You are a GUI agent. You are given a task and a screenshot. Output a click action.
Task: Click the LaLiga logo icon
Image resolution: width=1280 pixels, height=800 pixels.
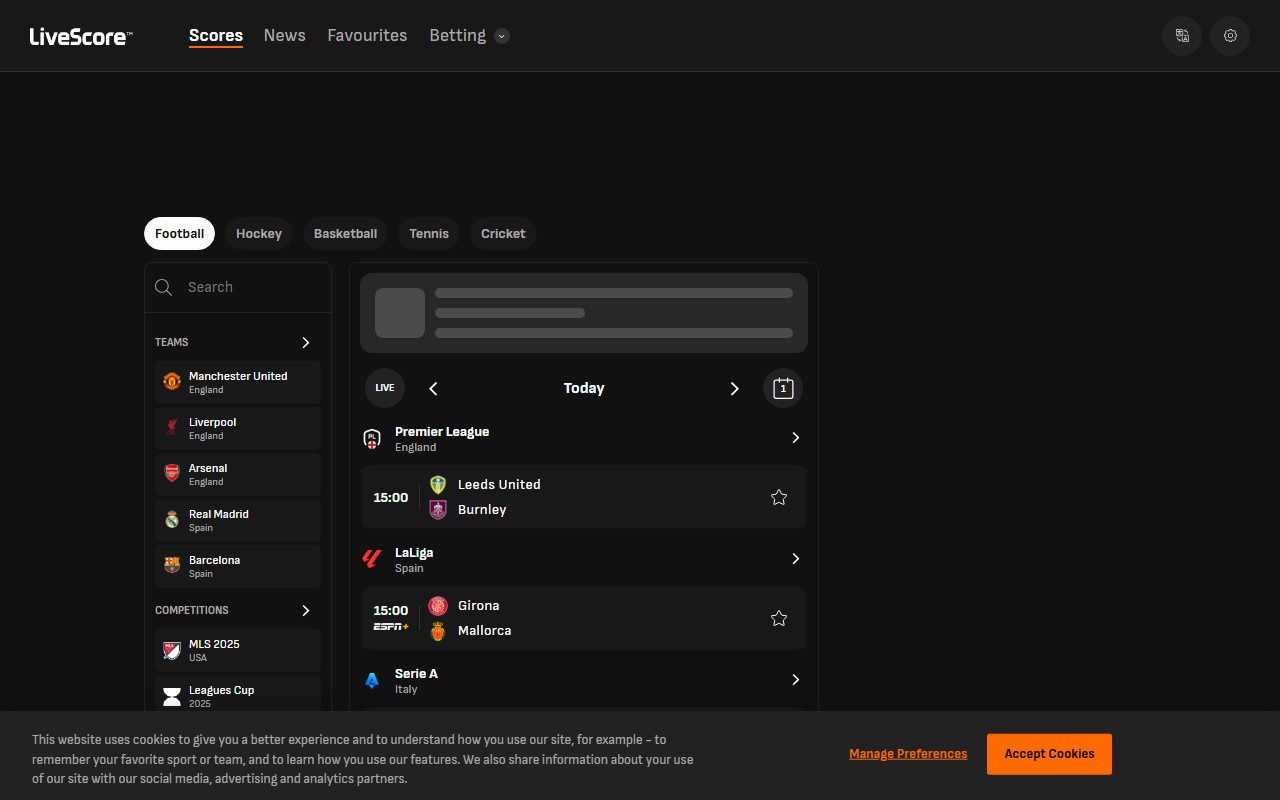pyautogui.click(x=372, y=559)
